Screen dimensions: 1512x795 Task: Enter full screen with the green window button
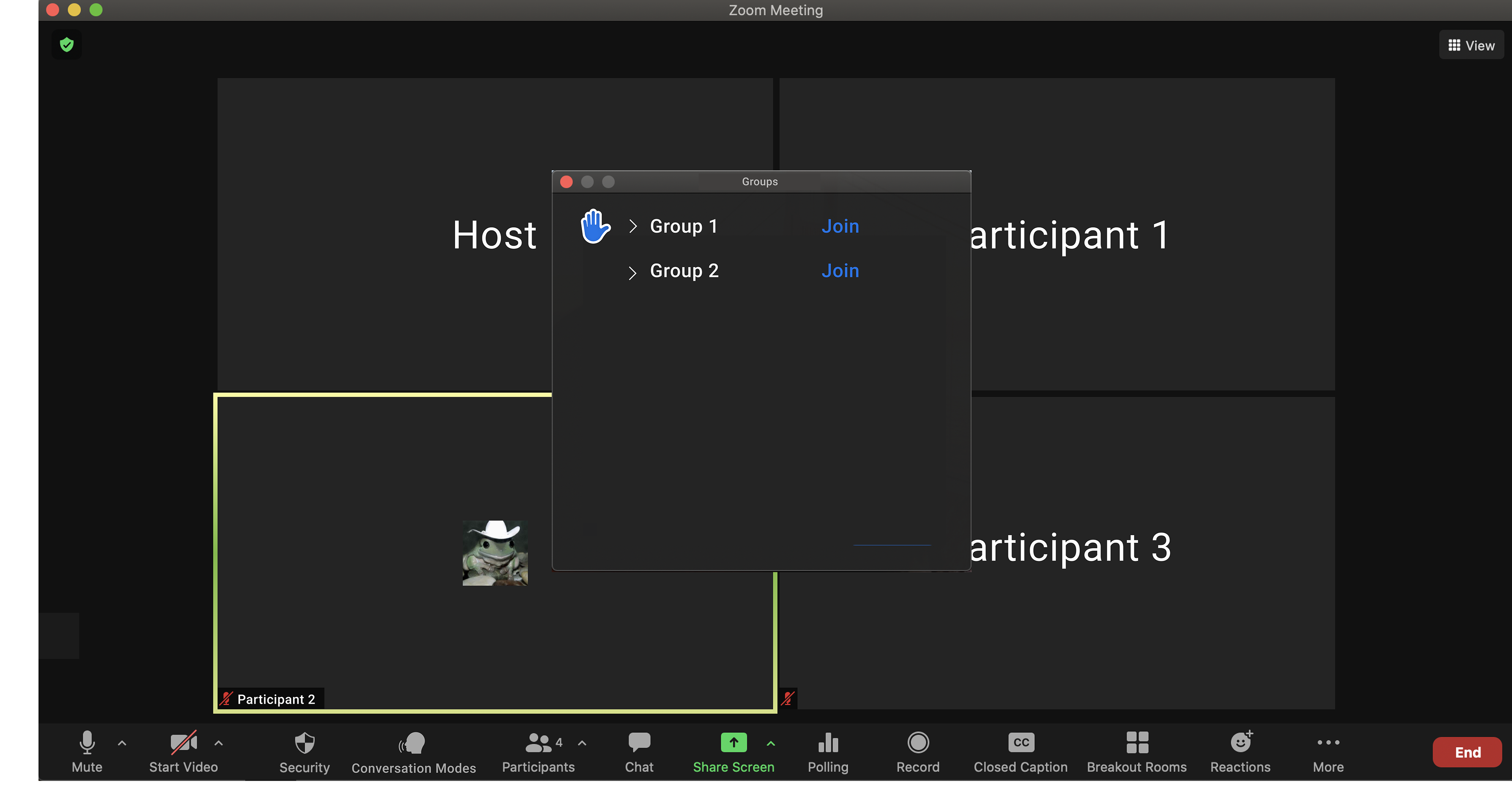coord(96,10)
